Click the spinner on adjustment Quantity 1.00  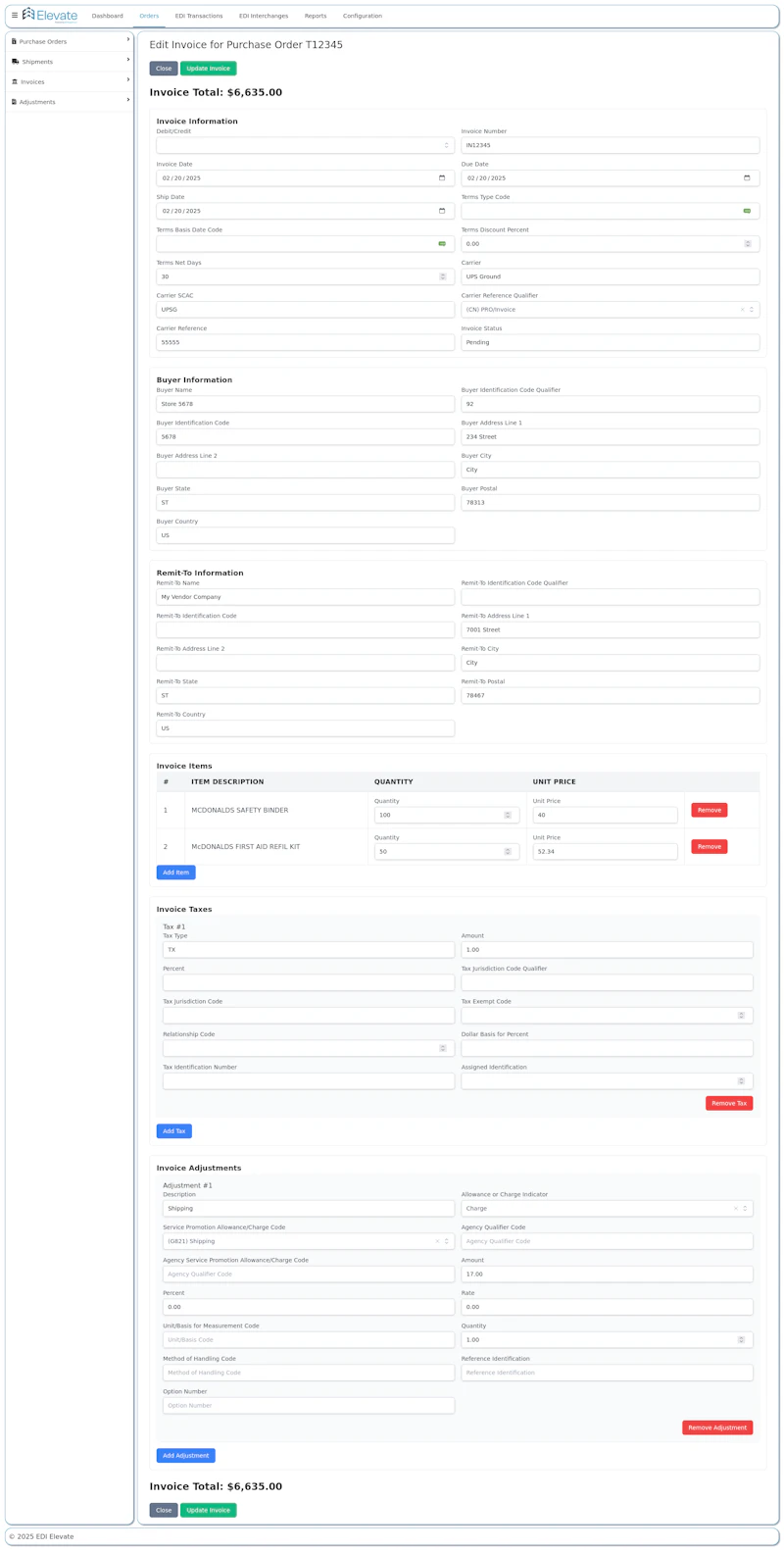741,1340
